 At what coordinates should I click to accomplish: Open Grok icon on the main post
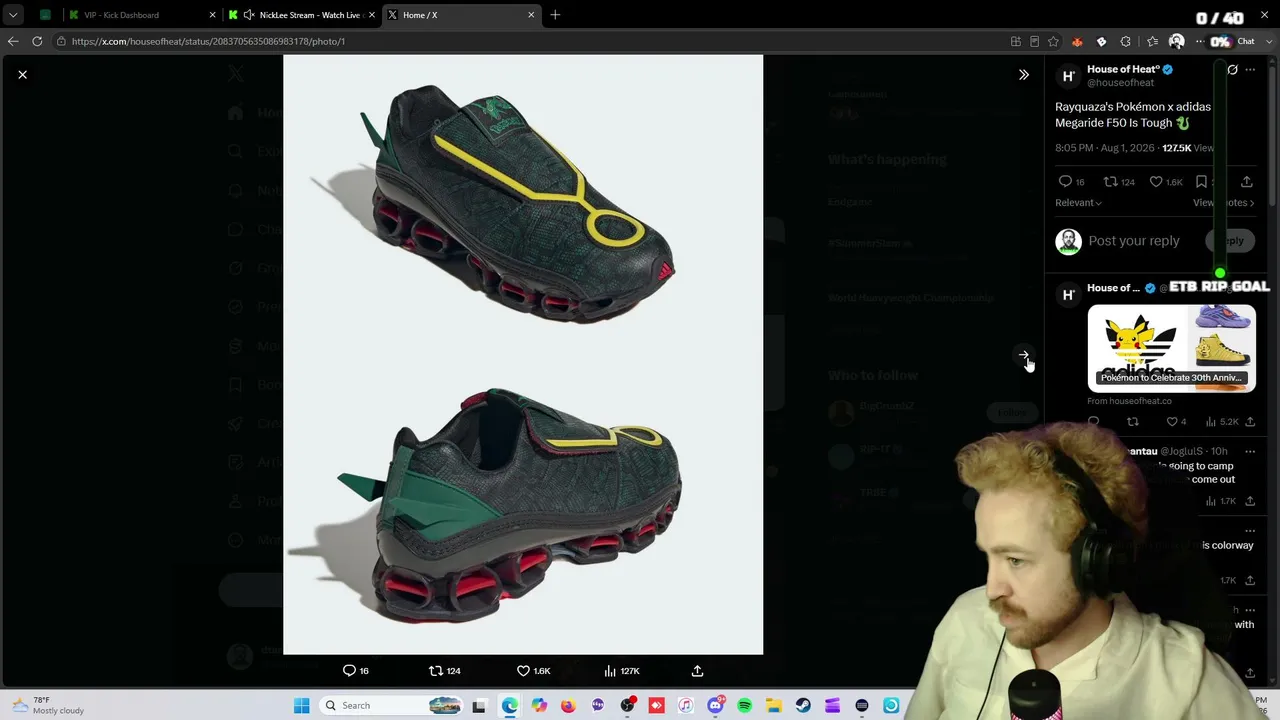point(1232,70)
